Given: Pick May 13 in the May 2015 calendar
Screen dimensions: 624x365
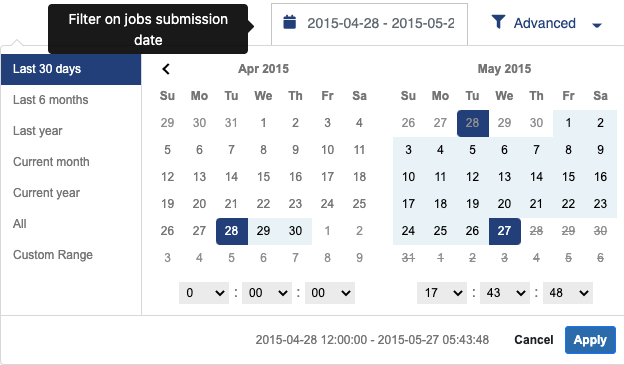Looking at the screenshot, I should (504, 177).
